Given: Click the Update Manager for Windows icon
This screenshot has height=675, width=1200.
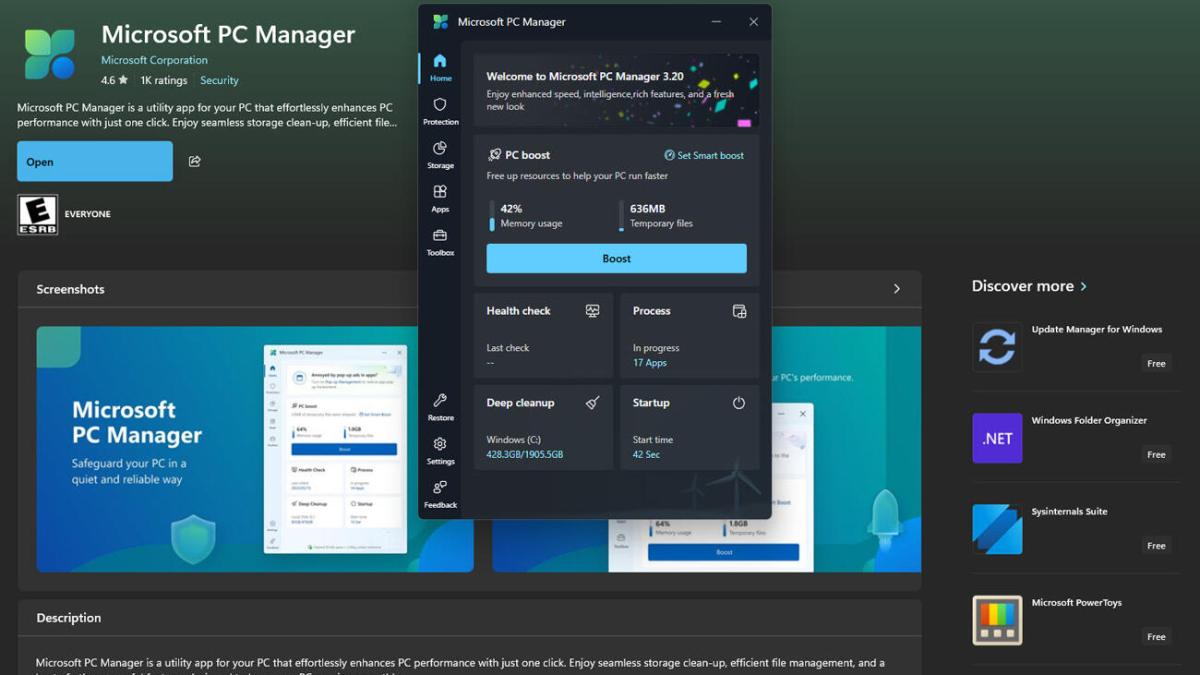Looking at the screenshot, I should pos(997,347).
